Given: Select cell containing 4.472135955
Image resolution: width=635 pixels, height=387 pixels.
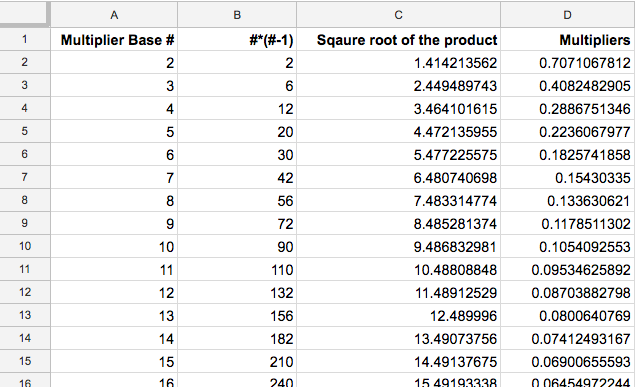Looking at the screenshot, I should click(x=398, y=131).
